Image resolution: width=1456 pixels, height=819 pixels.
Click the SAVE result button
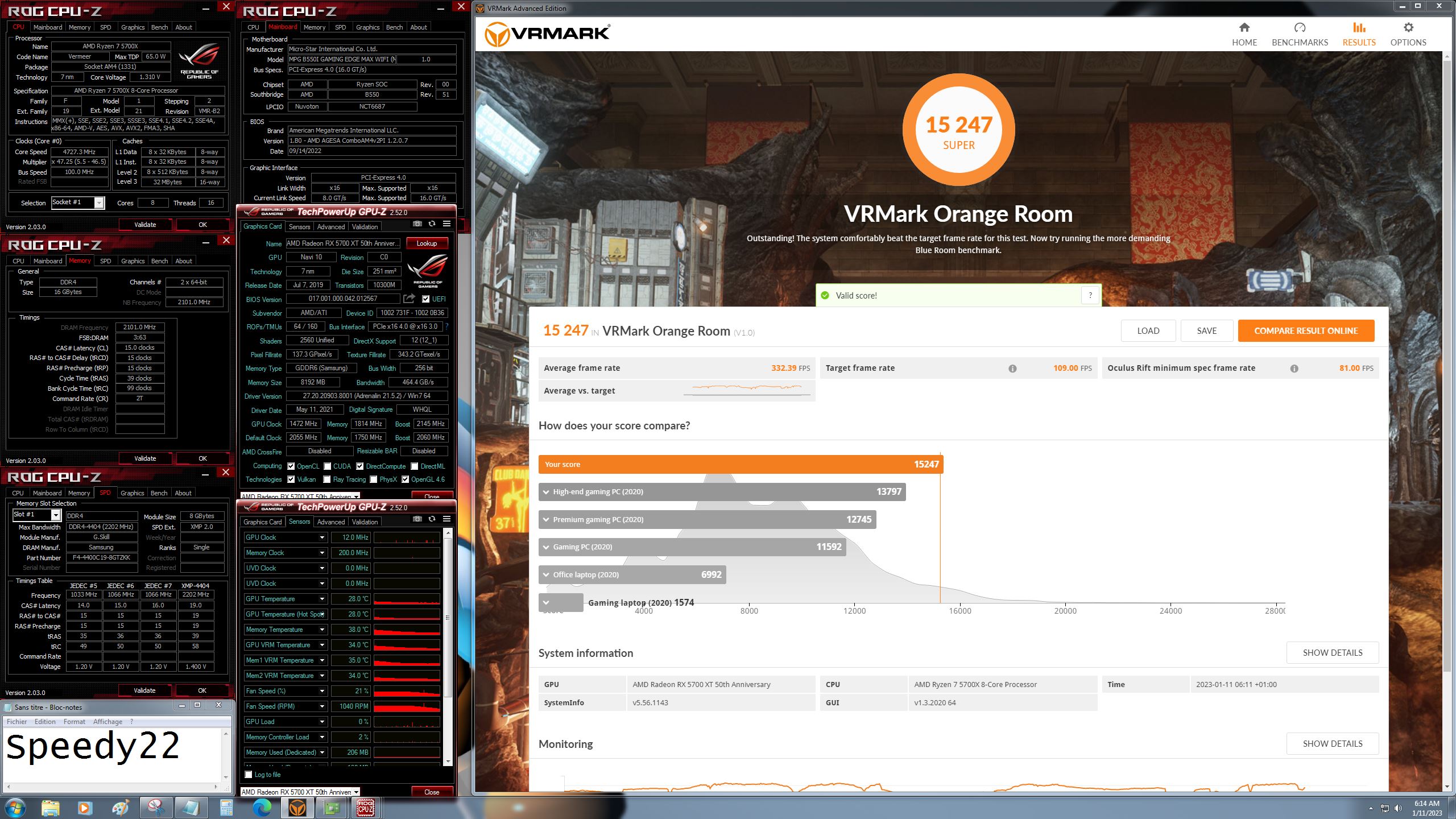pos(1206,331)
